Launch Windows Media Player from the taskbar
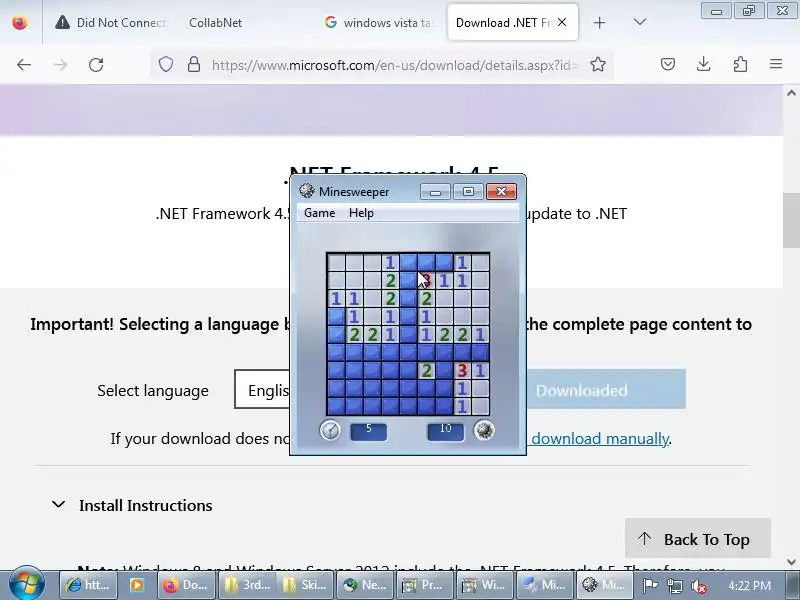 [136, 585]
